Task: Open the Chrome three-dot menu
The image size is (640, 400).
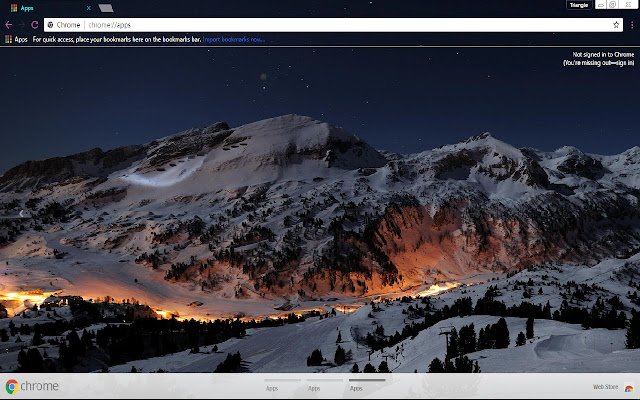Action: click(632, 25)
